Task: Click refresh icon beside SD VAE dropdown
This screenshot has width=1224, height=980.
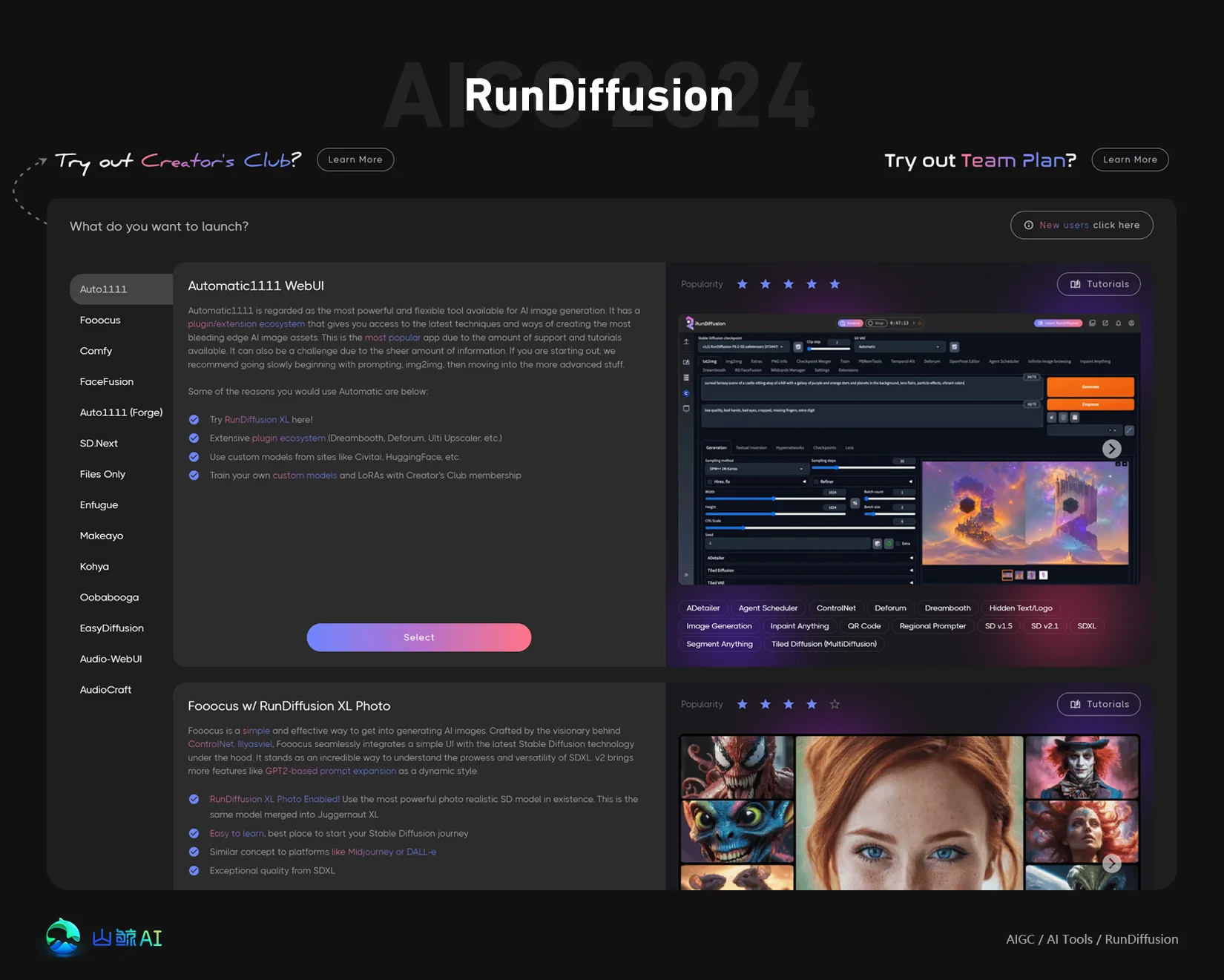Action: coord(955,346)
